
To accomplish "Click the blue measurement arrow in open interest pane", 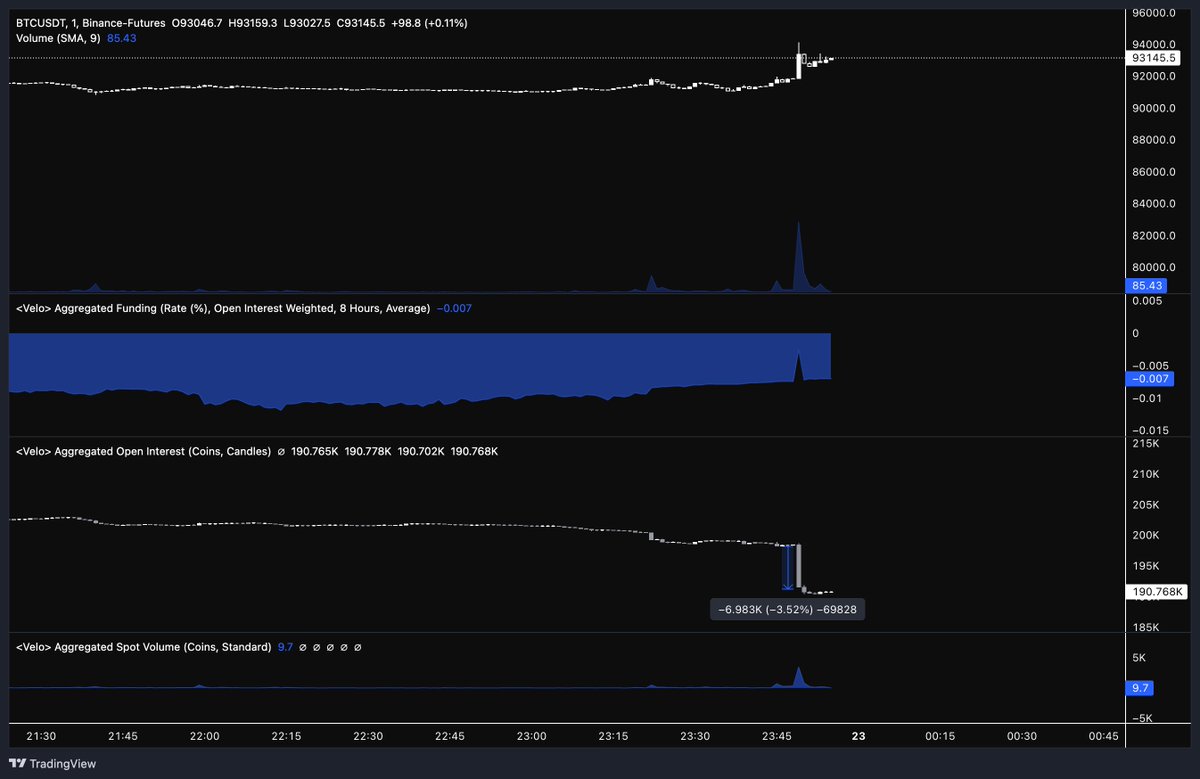I will pyautogui.click(x=787, y=567).
